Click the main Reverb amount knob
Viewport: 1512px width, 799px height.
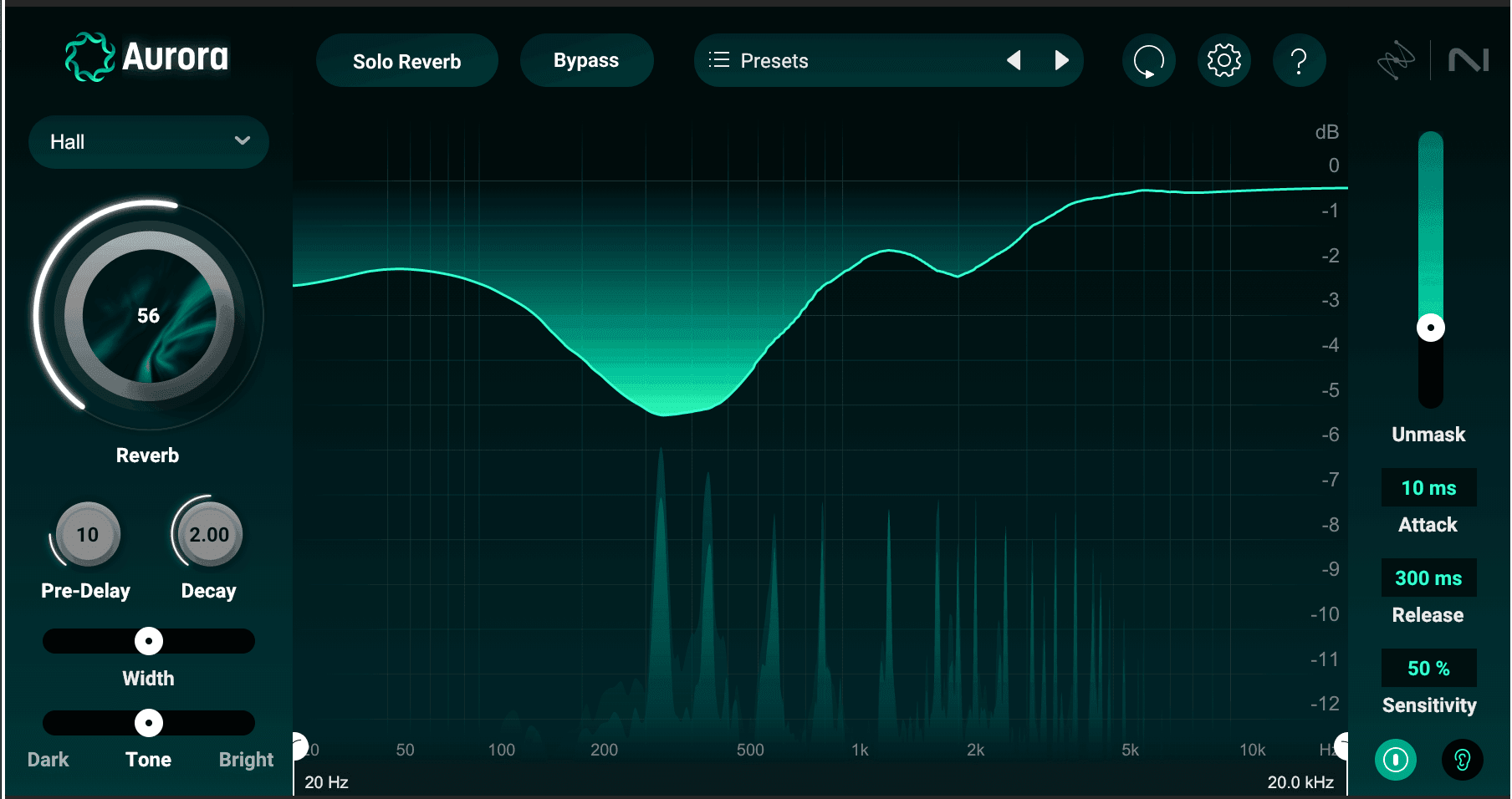click(149, 316)
